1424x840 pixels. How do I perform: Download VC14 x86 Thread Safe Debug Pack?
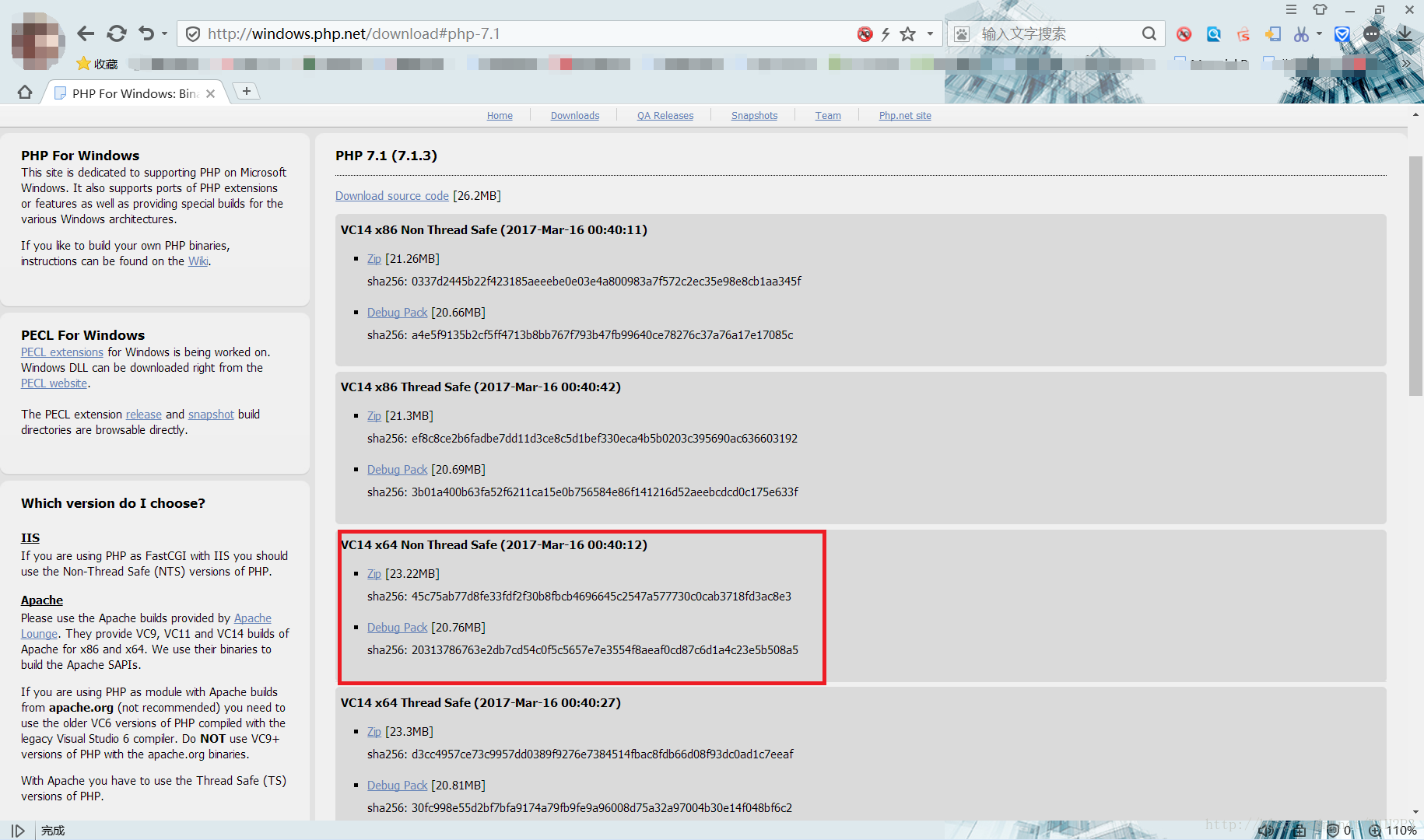coord(398,470)
